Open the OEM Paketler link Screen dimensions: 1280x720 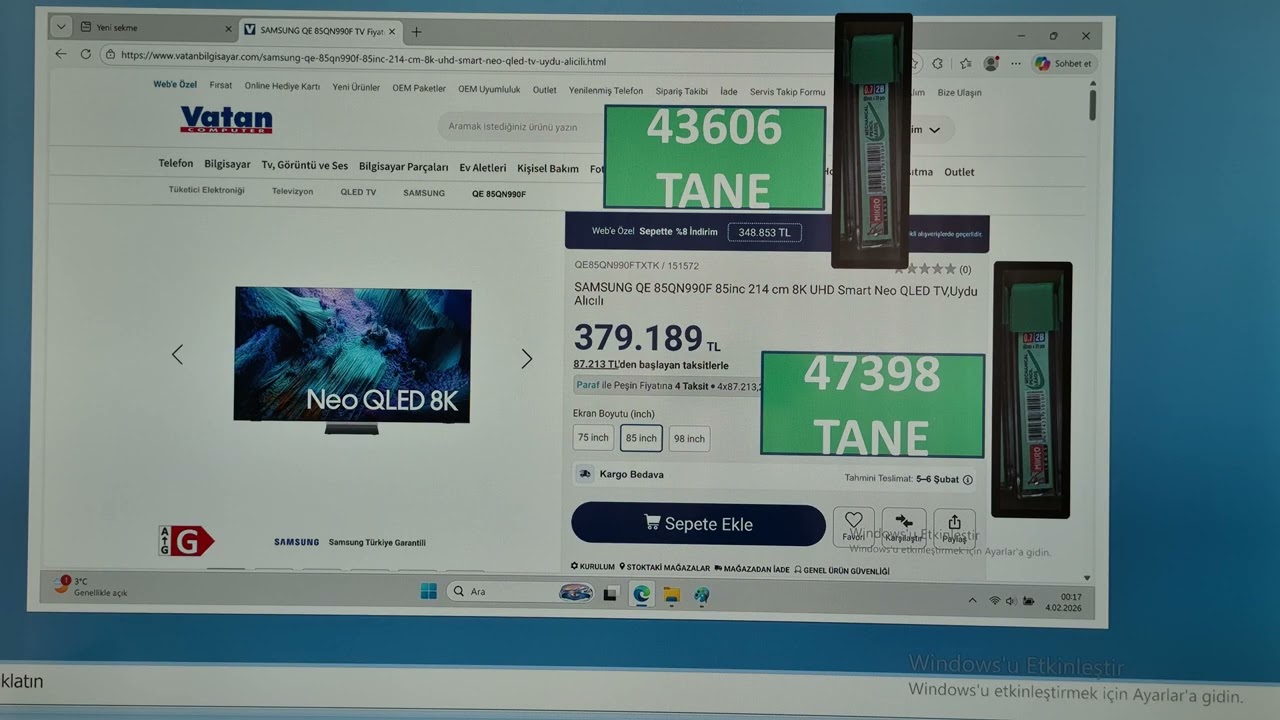(419, 88)
